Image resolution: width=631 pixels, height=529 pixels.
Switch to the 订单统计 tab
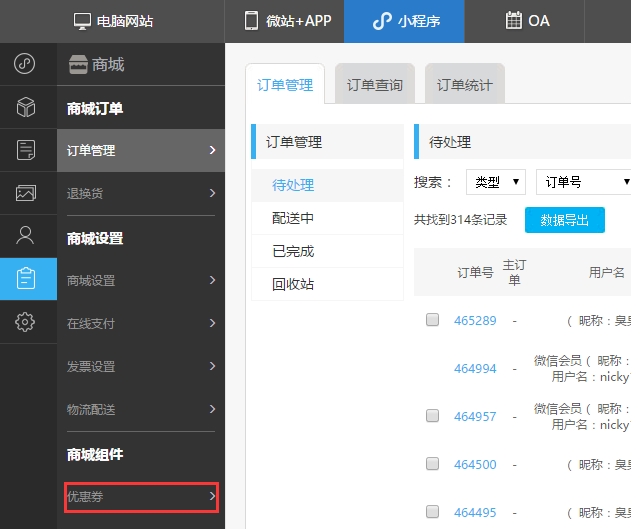tap(464, 86)
